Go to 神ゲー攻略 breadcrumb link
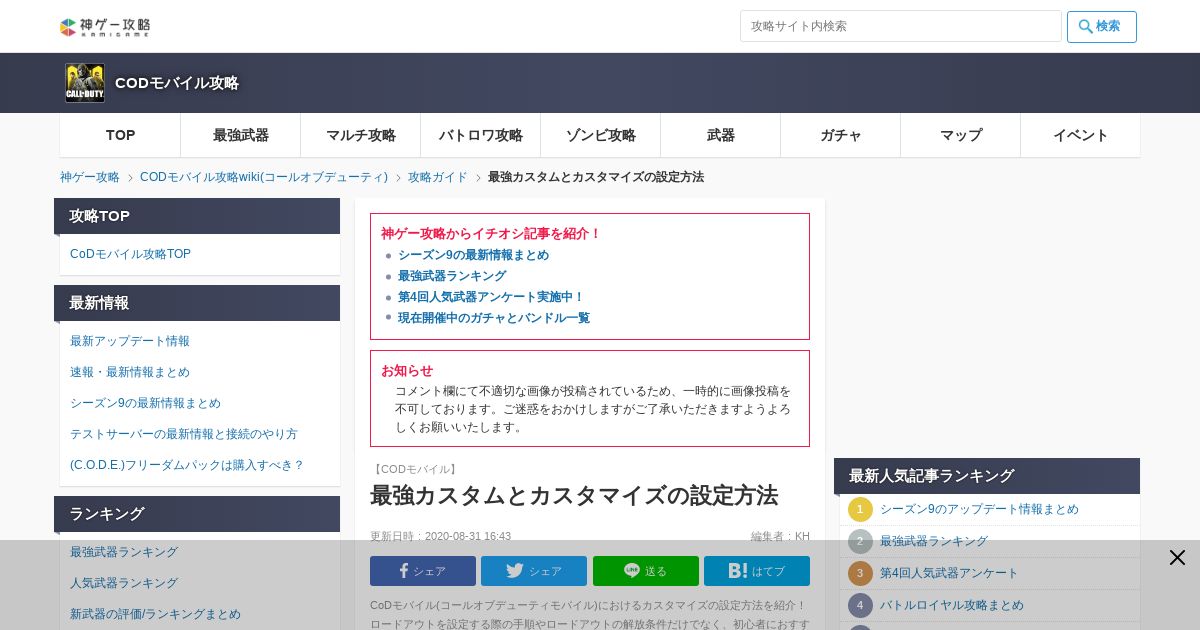 point(90,177)
